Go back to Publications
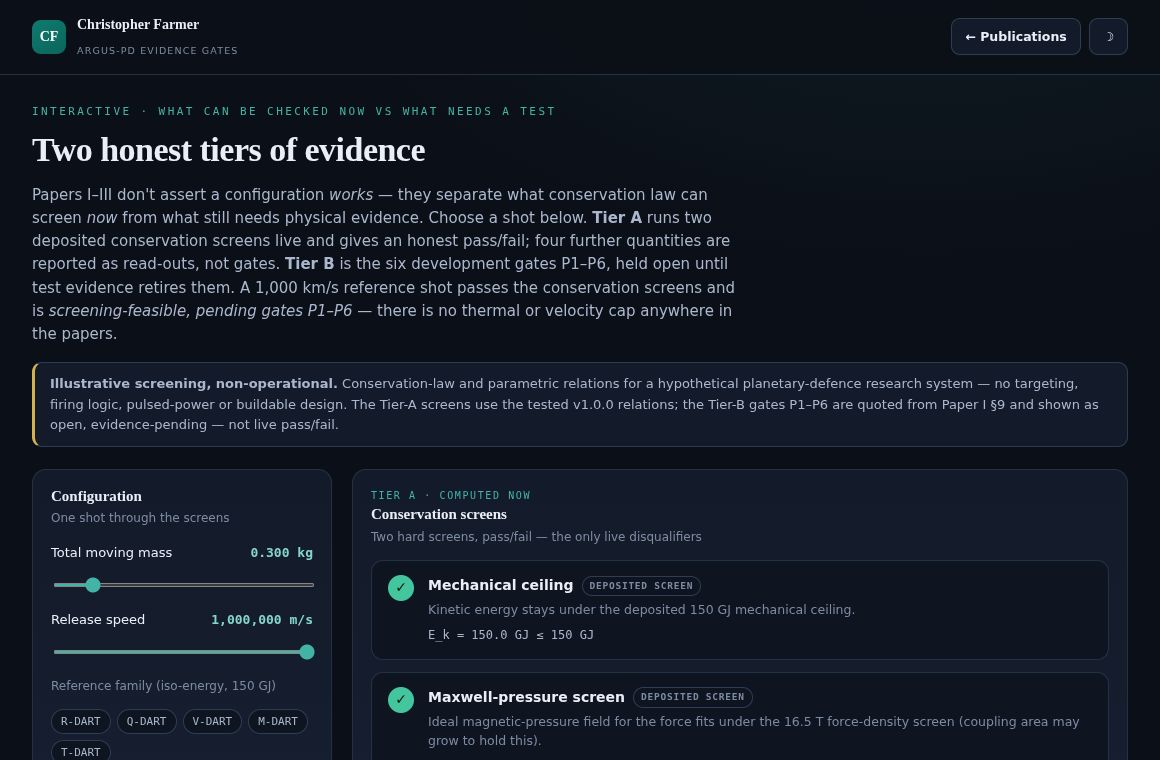Screen dimensions: 1160x760 (1016, 36)
